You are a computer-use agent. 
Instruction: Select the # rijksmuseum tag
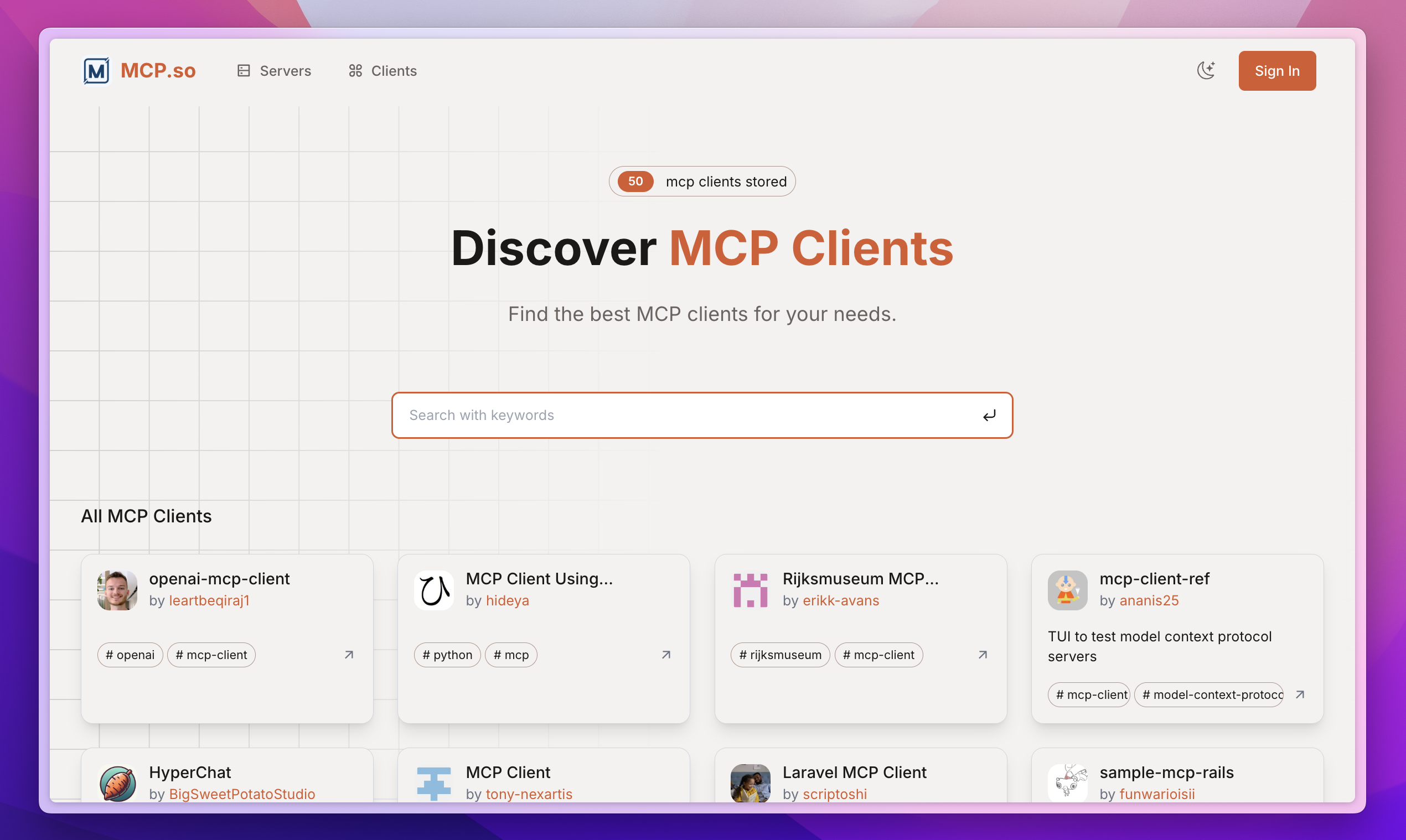click(x=780, y=654)
